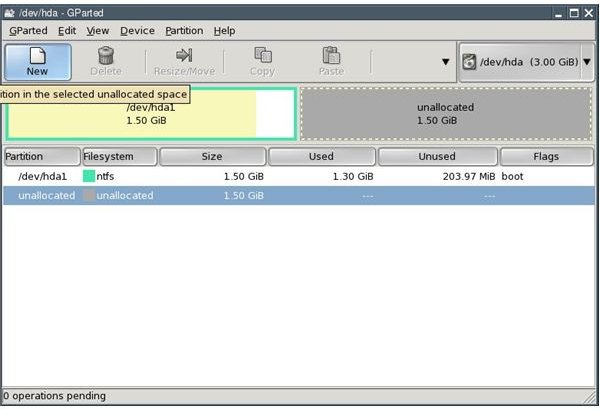The width and height of the screenshot is (600, 417).
Task: Sort by the Used column header
Action: tap(321, 156)
